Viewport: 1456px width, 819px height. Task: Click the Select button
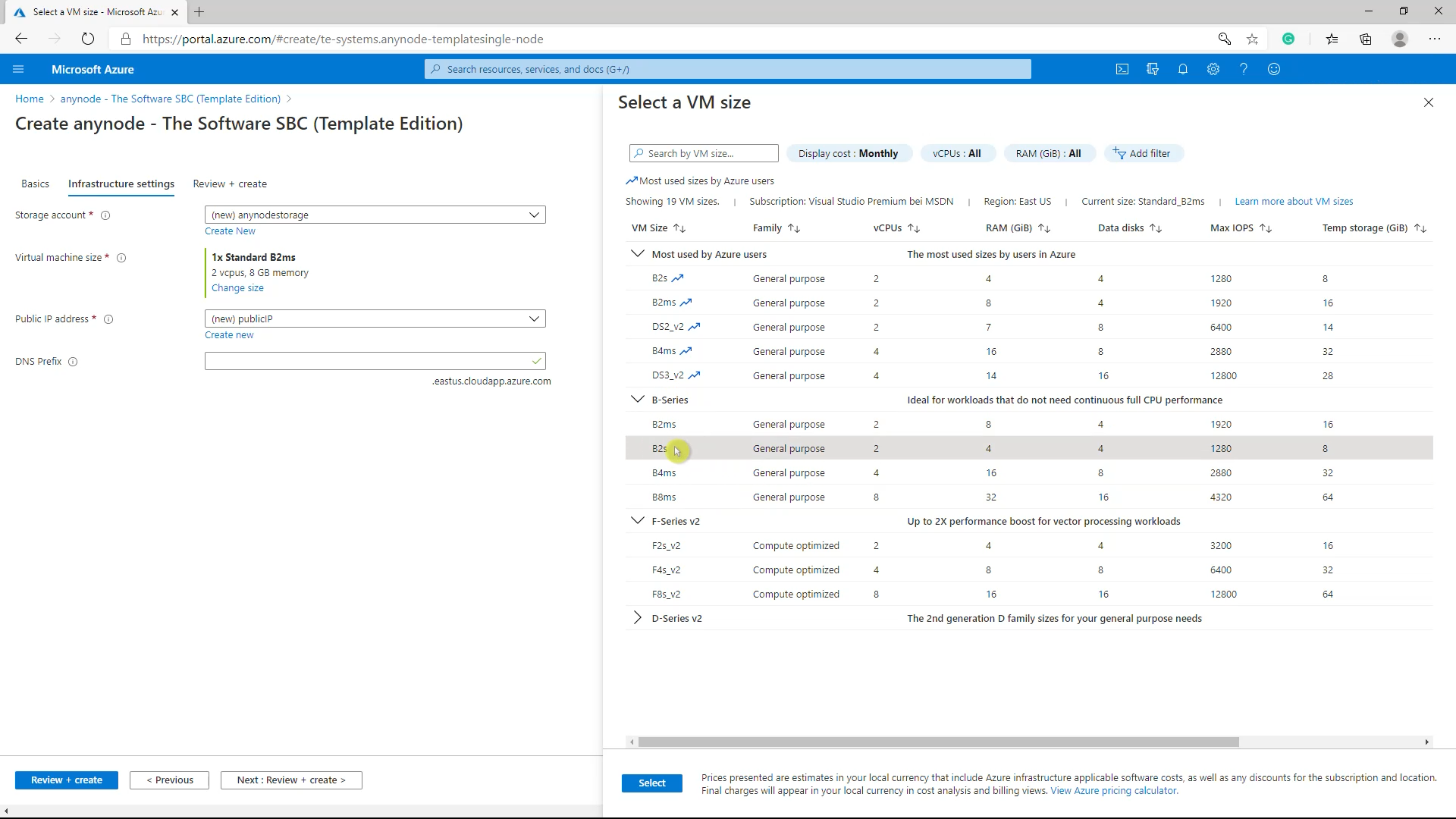[652, 783]
